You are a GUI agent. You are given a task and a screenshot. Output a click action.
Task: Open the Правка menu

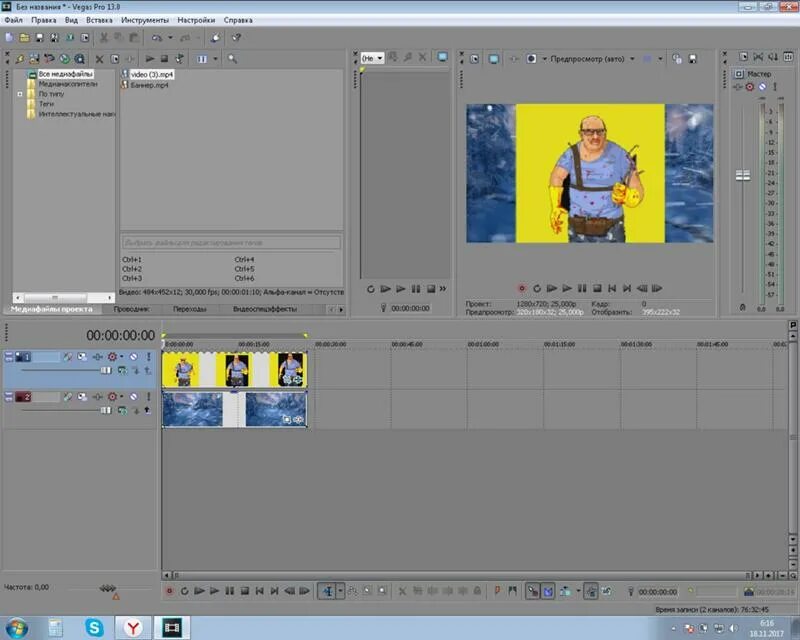(43, 20)
